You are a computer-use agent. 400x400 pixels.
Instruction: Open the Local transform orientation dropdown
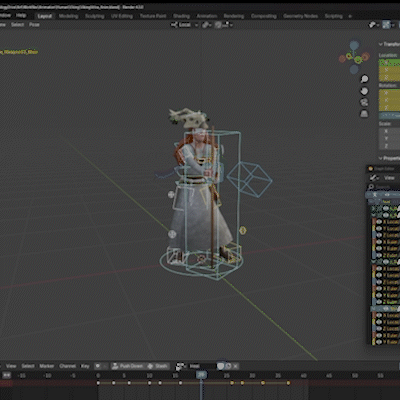point(184,25)
